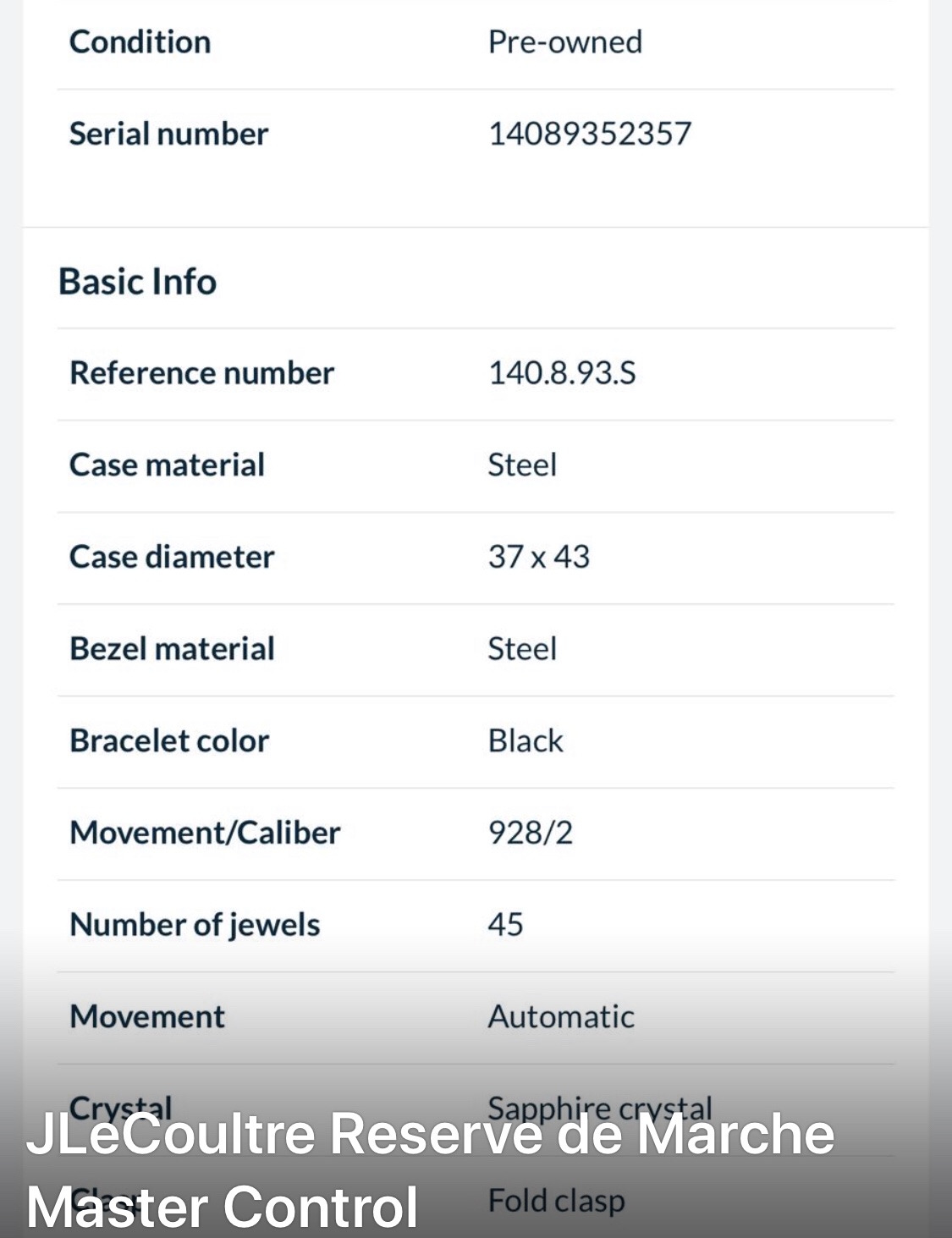952x1238 pixels.
Task: Select the Black bracelet color value
Action: coord(526,741)
